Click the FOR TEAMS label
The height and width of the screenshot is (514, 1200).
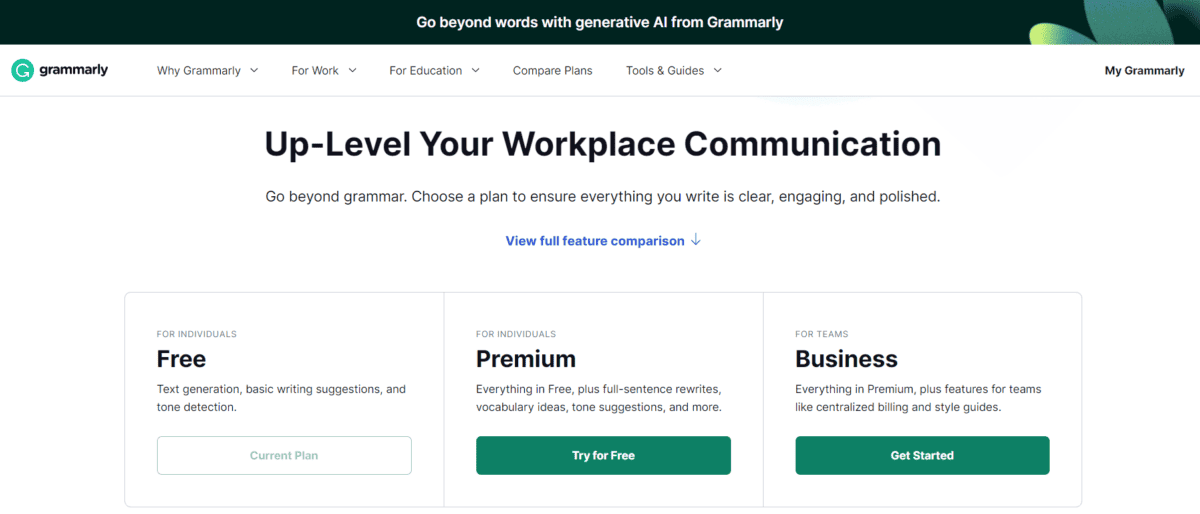[x=822, y=334]
